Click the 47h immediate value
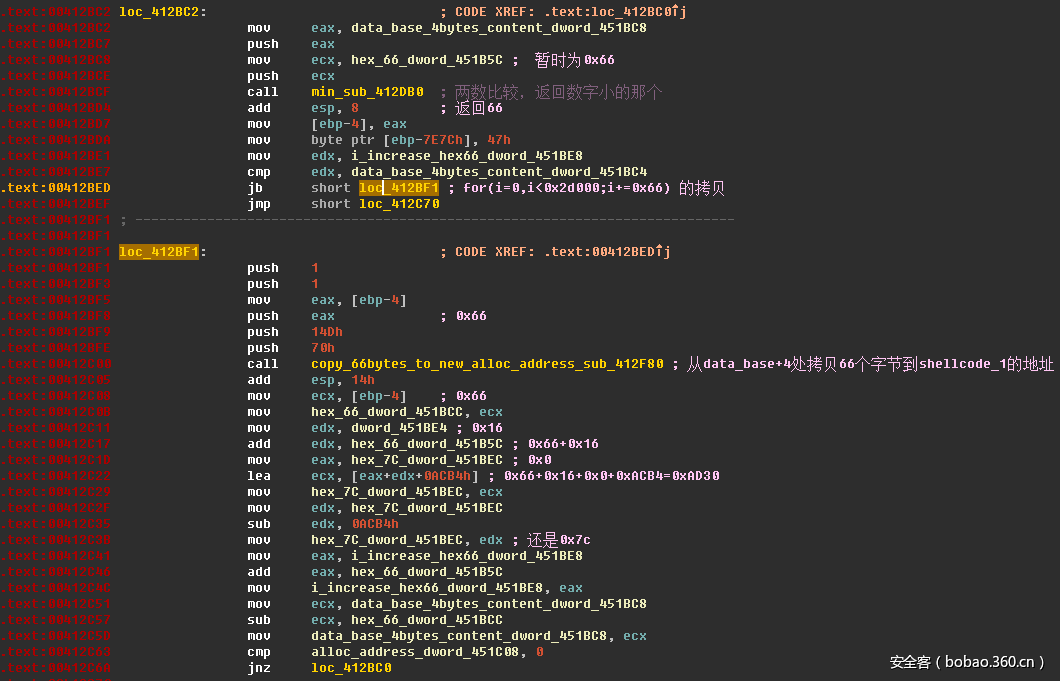 pos(499,140)
